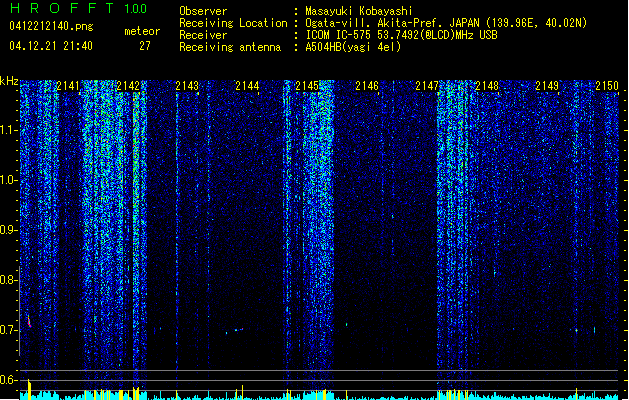629x400 pixels.
Task: Click the A504HB(yagi 4el) antenna text
Action: click(x=353, y=47)
